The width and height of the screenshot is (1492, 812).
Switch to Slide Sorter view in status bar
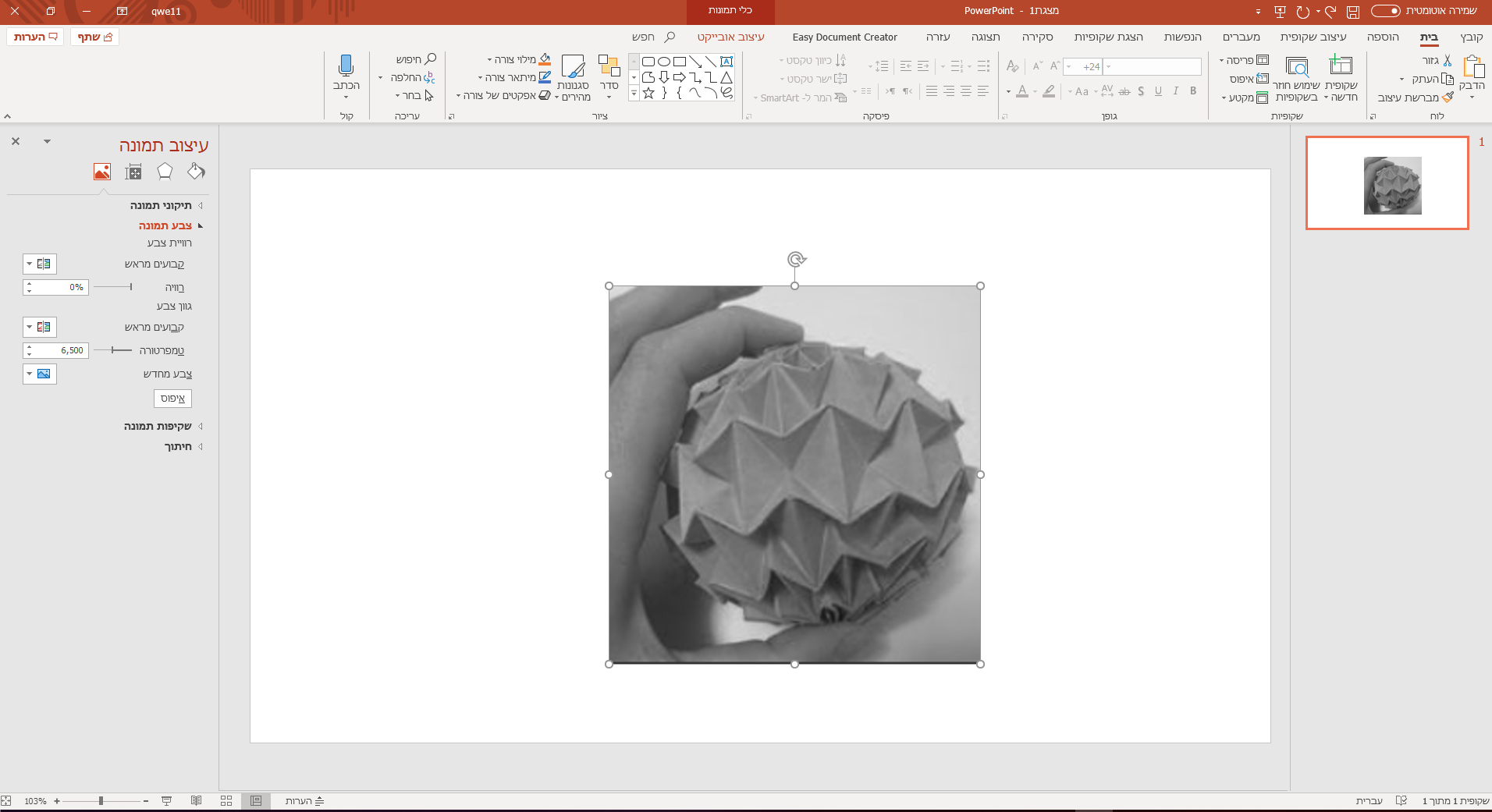(226, 801)
